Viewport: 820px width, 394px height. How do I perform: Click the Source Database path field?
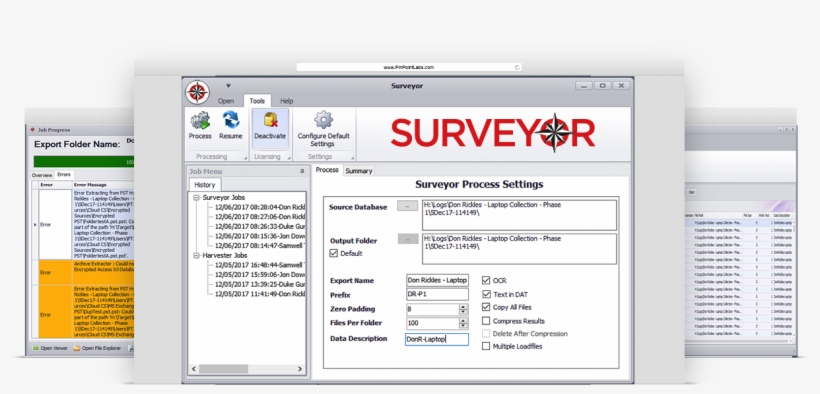pos(519,215)
